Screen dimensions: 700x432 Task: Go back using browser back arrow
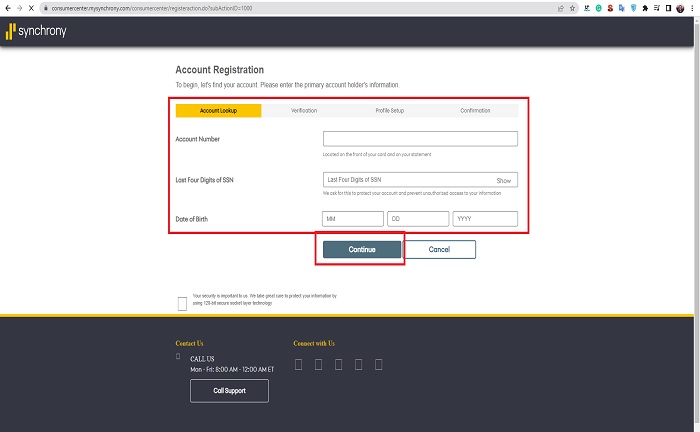7,7
